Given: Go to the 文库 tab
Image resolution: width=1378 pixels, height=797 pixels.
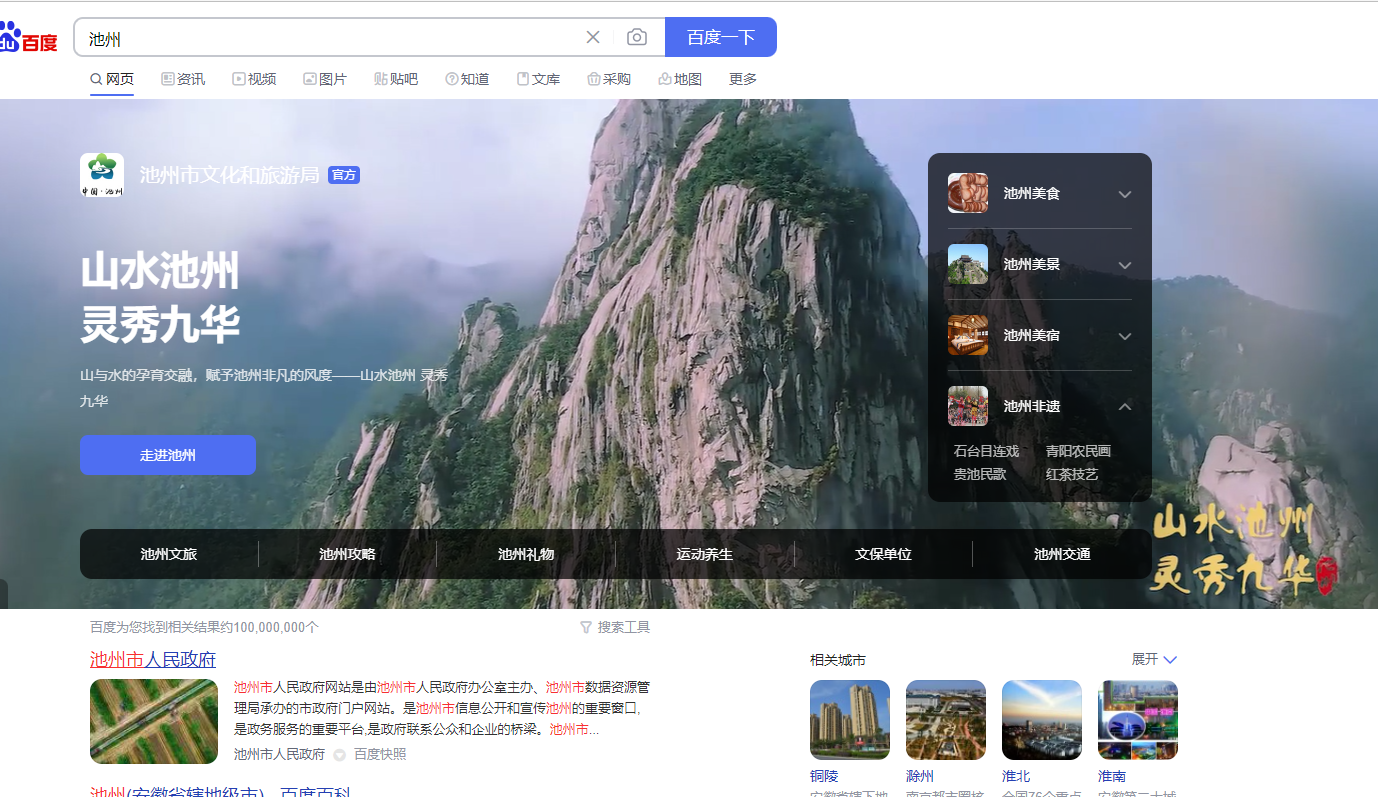Looking at the screenshot, I should [x=538, y=79].
